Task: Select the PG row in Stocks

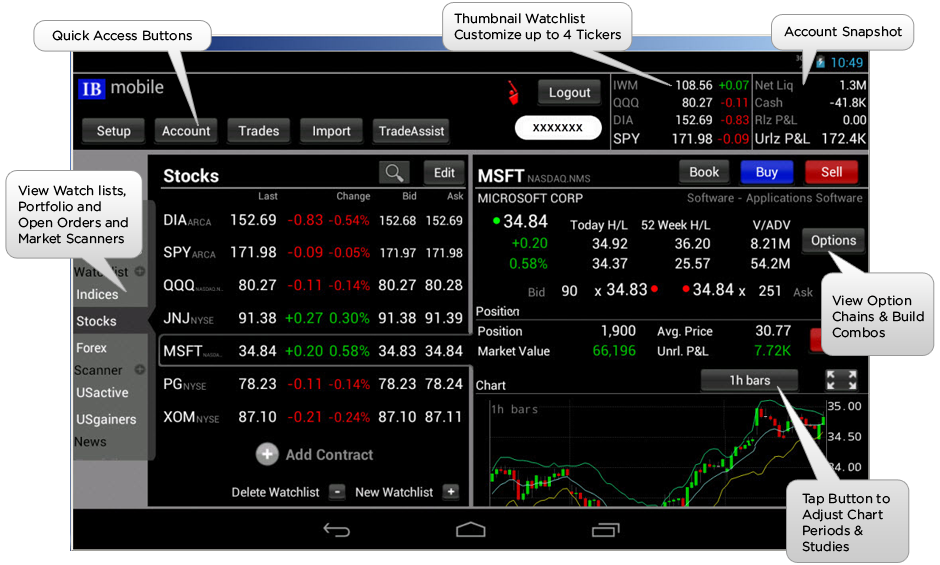Action: 313,384
